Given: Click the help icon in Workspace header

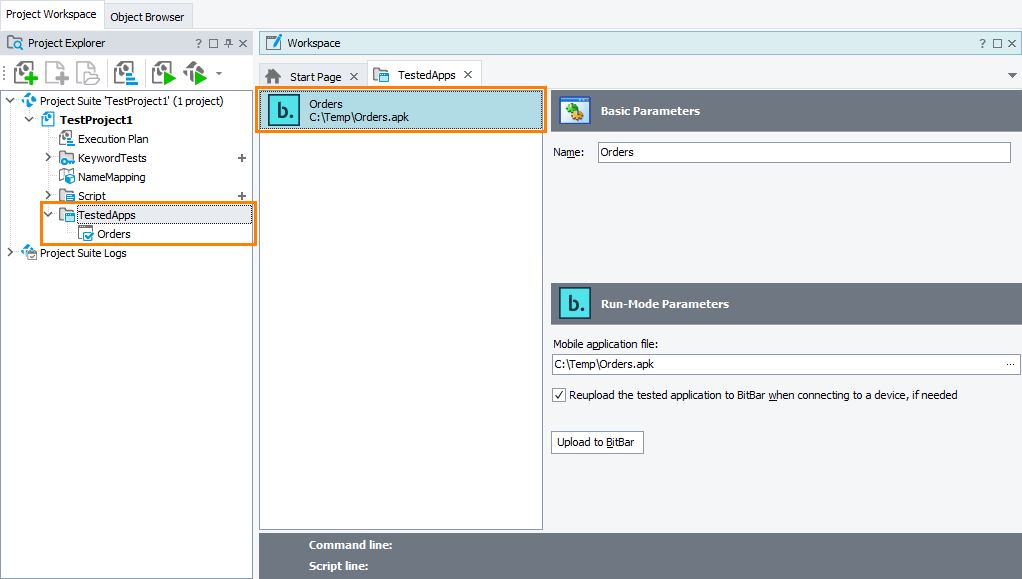Looking at the screenshot, I should tap(982, 44).
